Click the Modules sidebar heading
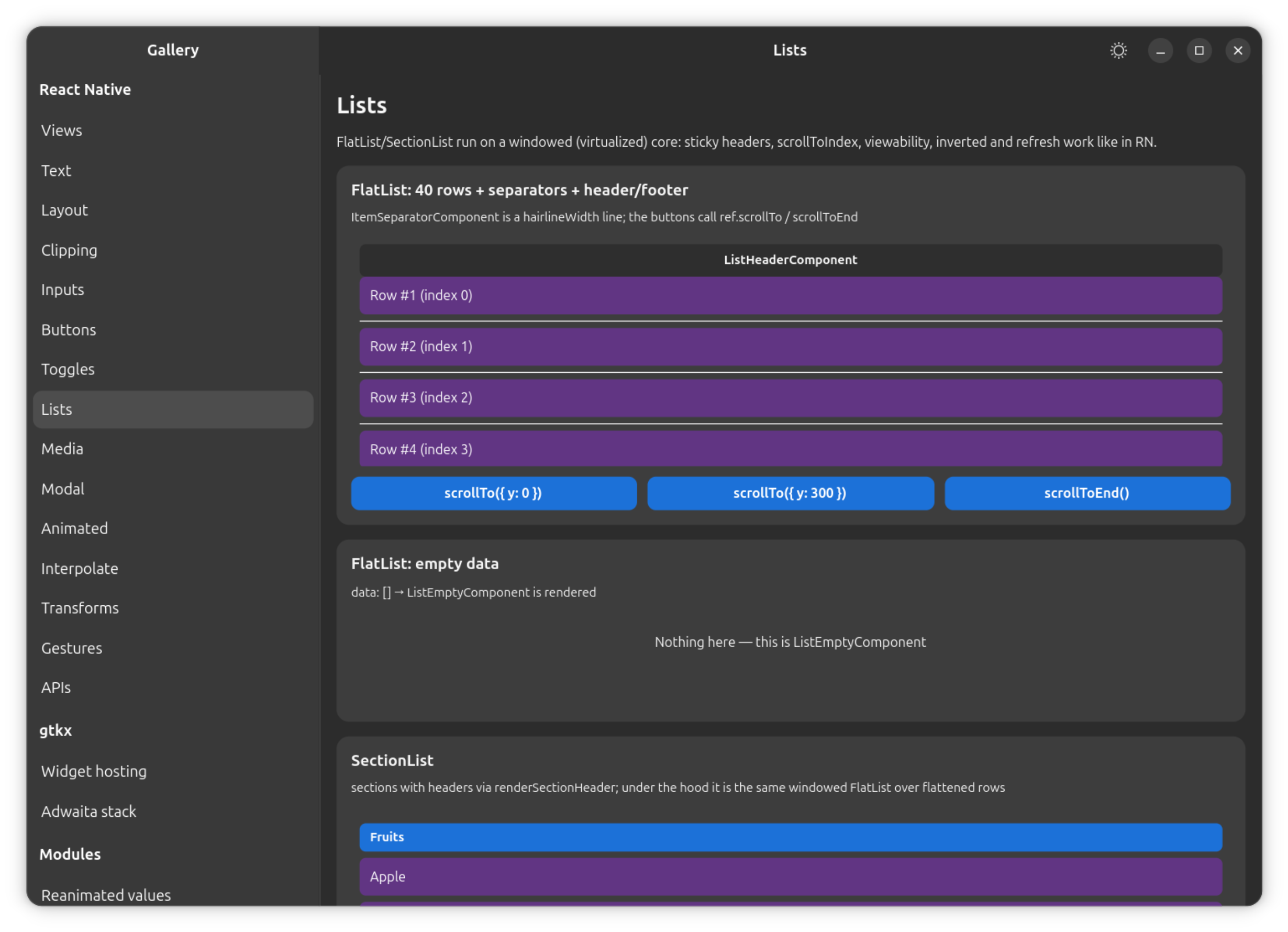Viewport: 1288px width, 932px height. point(70,854)
